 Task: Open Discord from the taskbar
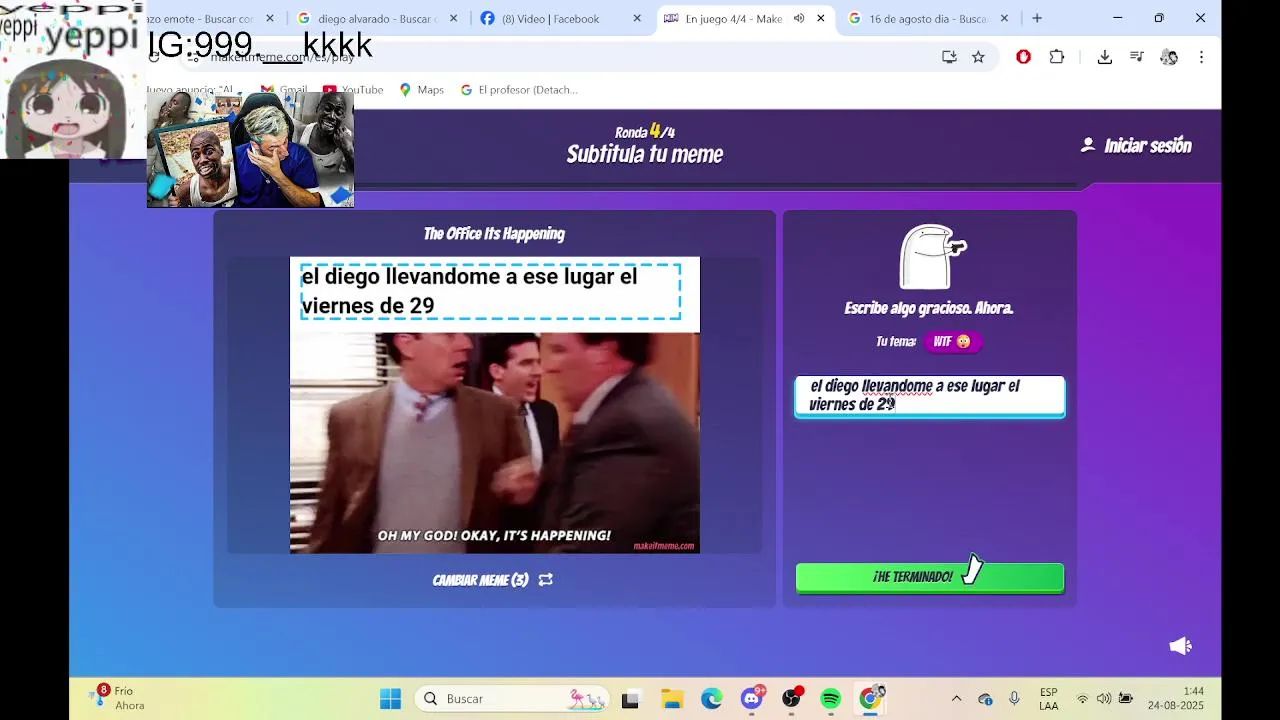tap(752, 699)
